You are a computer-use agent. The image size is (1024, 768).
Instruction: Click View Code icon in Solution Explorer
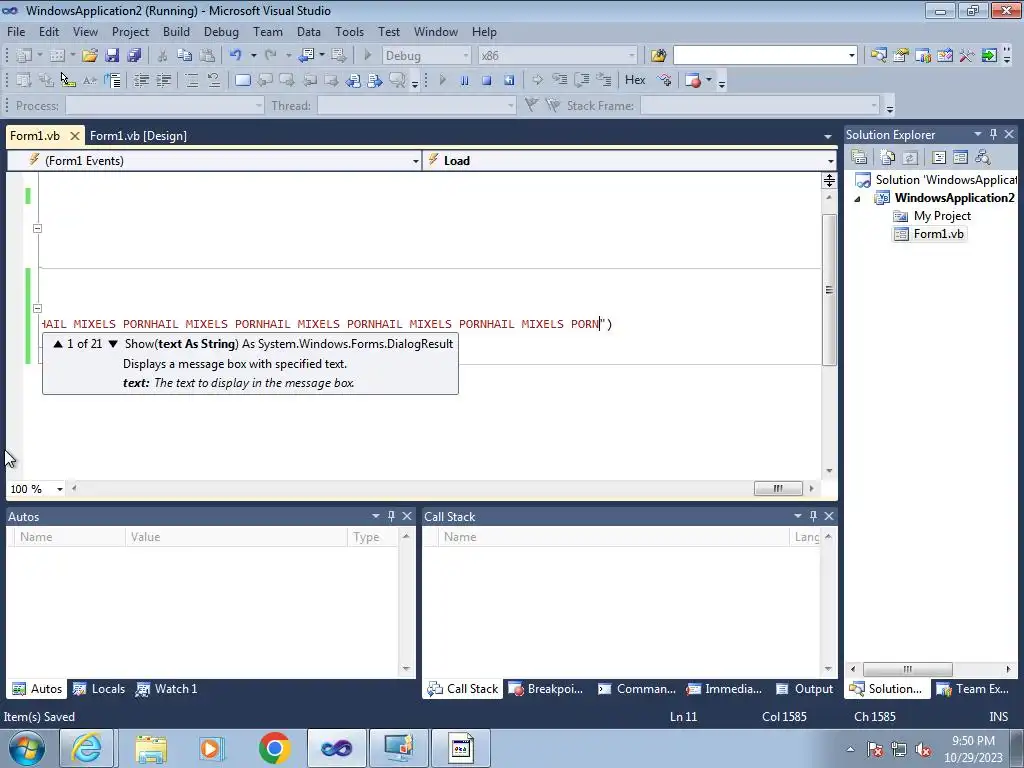(x=938, y=157)
